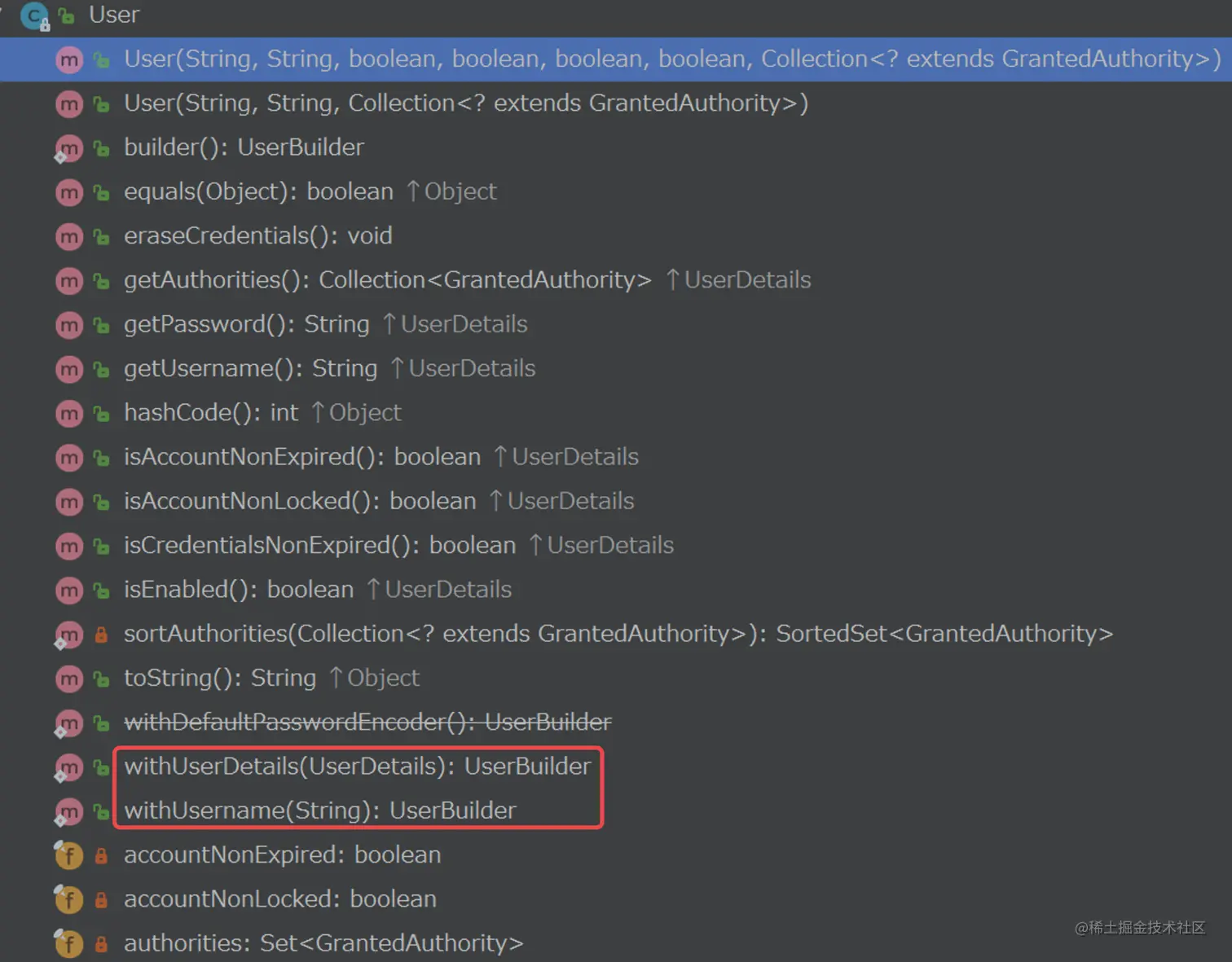Click the method icon beside getAuthorities()
Image resolution: width=1232 pixels, height=962 pixels.
(x=69, y=280)
